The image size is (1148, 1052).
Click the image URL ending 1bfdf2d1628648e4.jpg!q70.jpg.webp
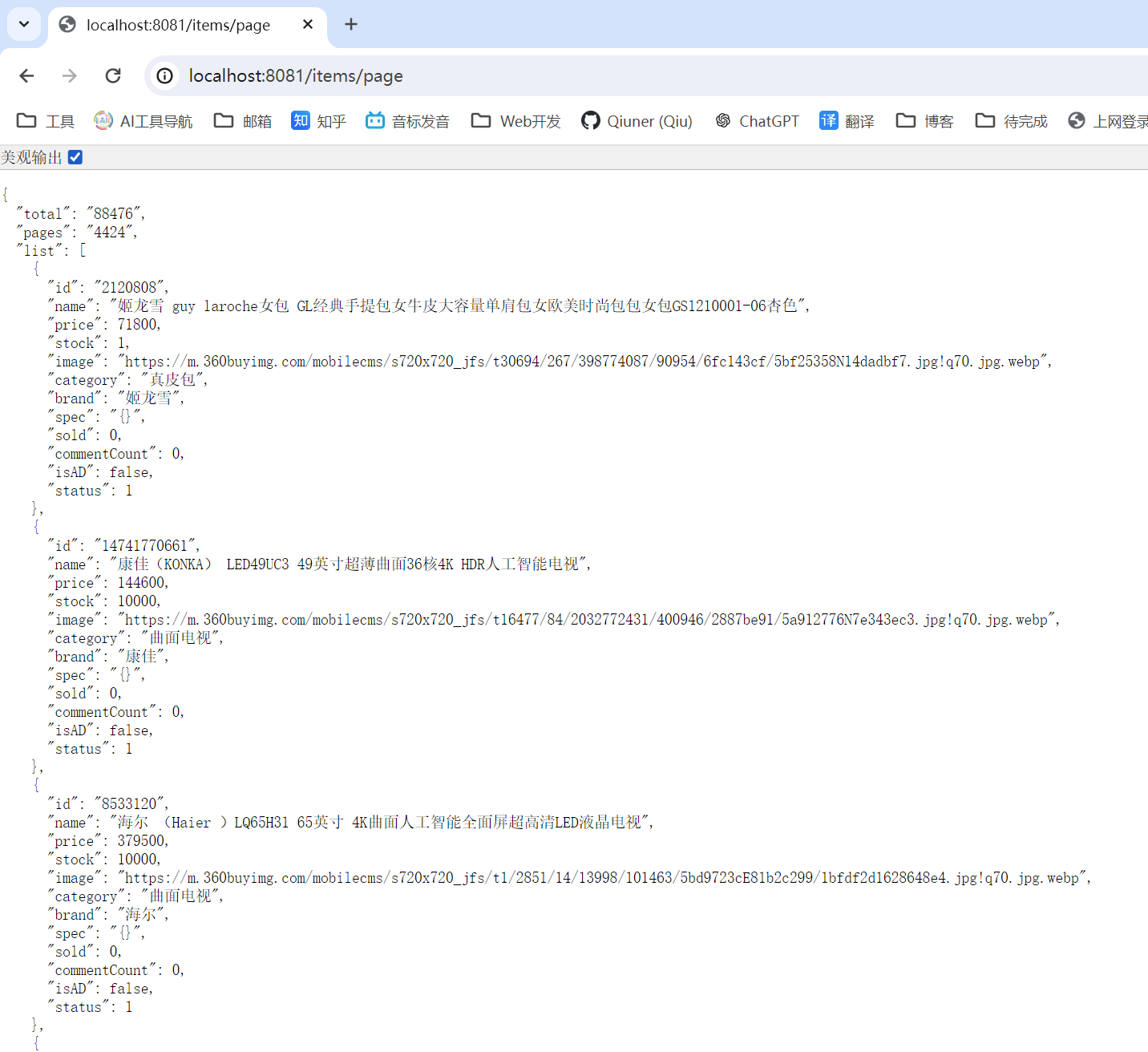[x=602, y=877]
